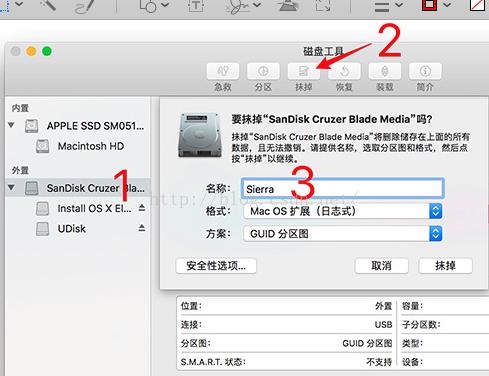Click the S.M.A.R.T. 状态 不支持 value
This screenshot has width=489, height=376.
(379, 362)
